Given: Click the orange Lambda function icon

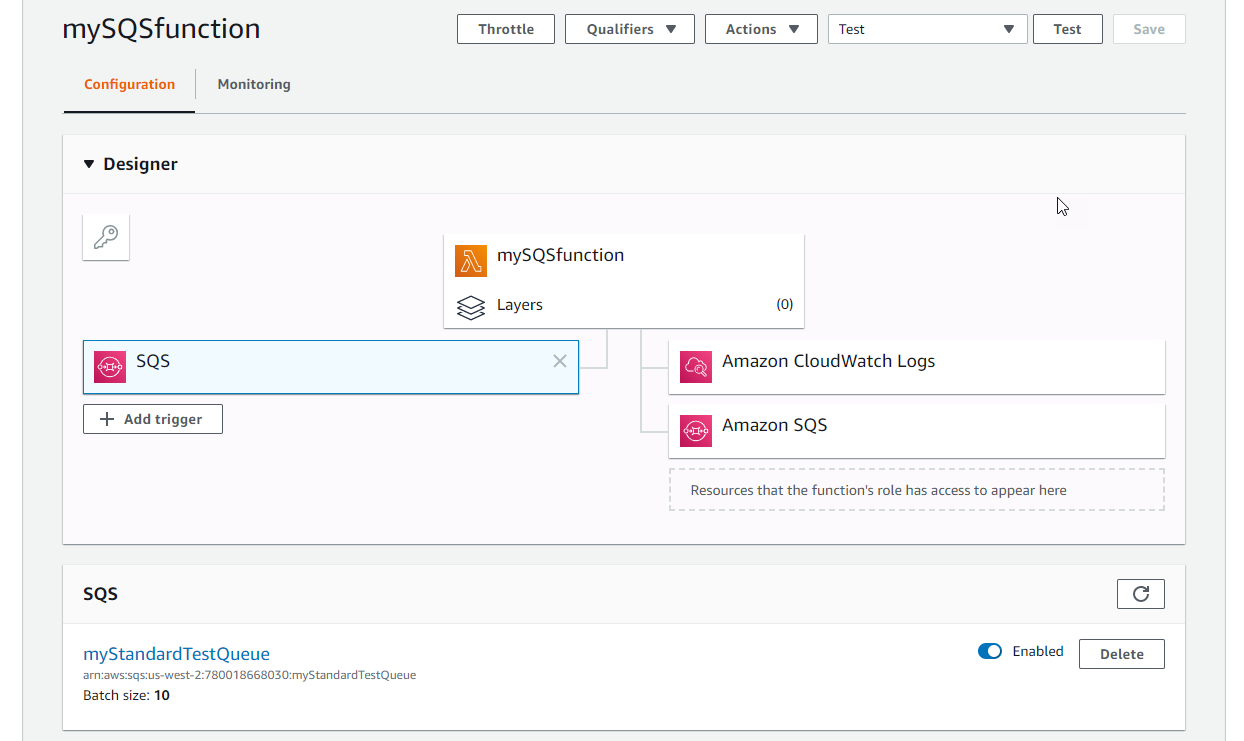Looking at the screenshot, I should pyautogui.click(x=470, y=260).
